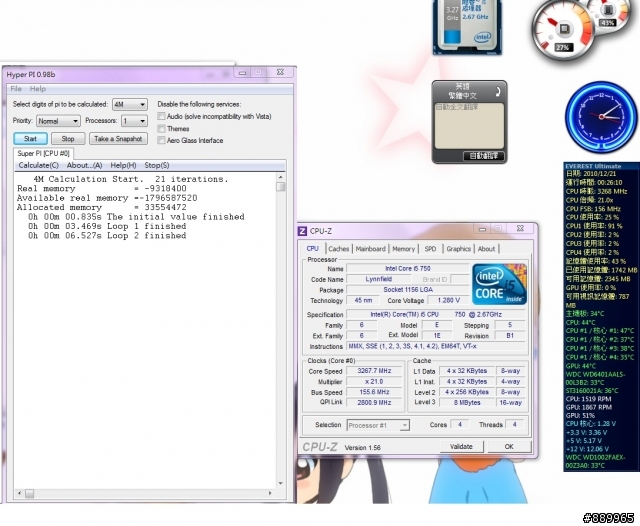The image size is (640, 526).
Task: Click the blue analog clock gadget
Action: point(601,116)
